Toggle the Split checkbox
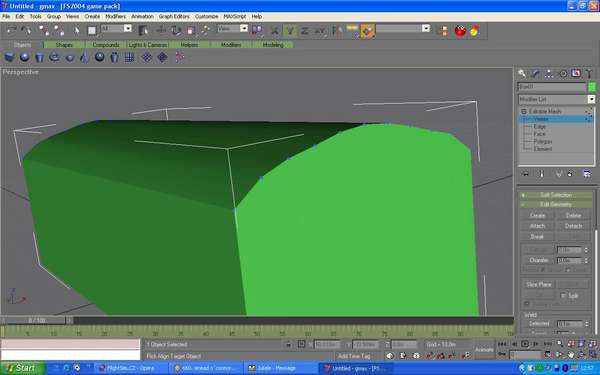Image resolution: width=600 pixels, height=375 pixels. tap(563, 295)
